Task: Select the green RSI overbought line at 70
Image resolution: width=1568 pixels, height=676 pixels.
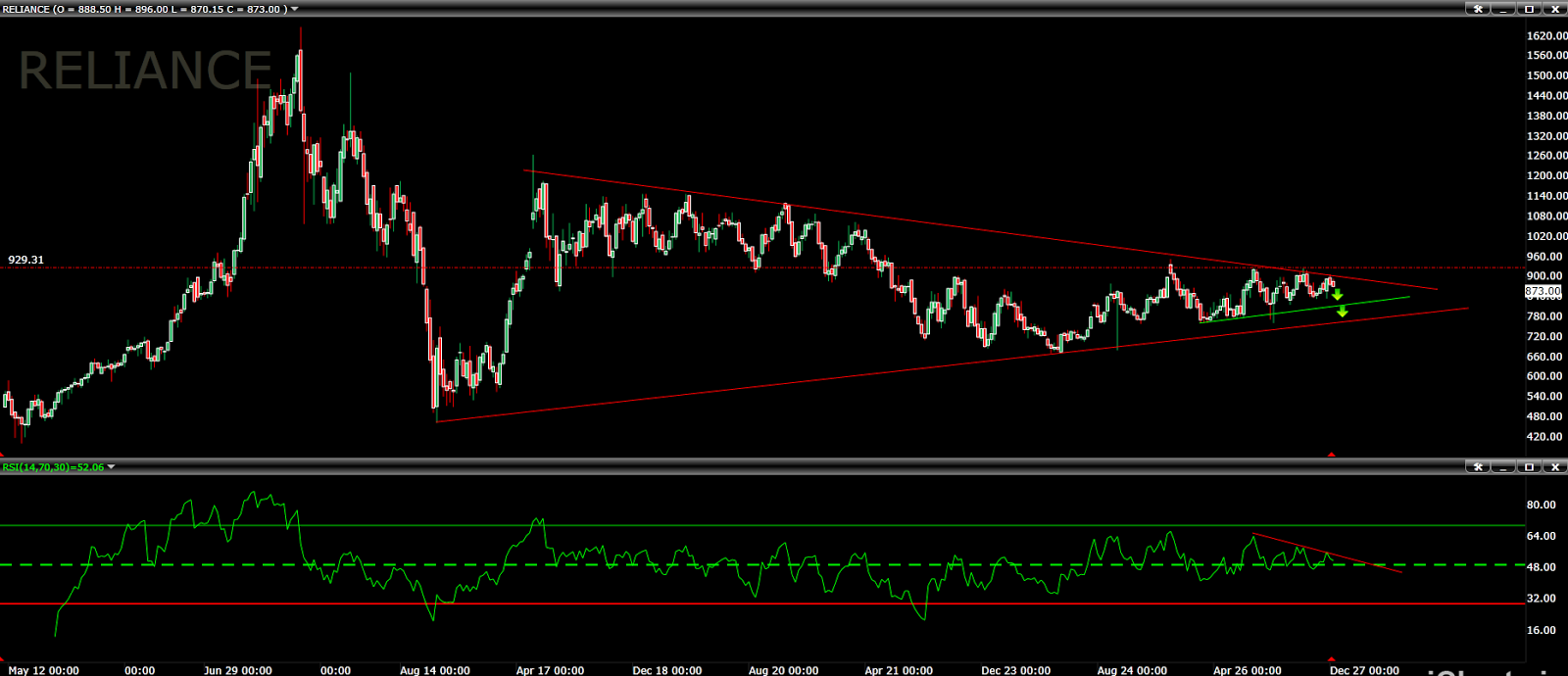Action: pos(762,526)
